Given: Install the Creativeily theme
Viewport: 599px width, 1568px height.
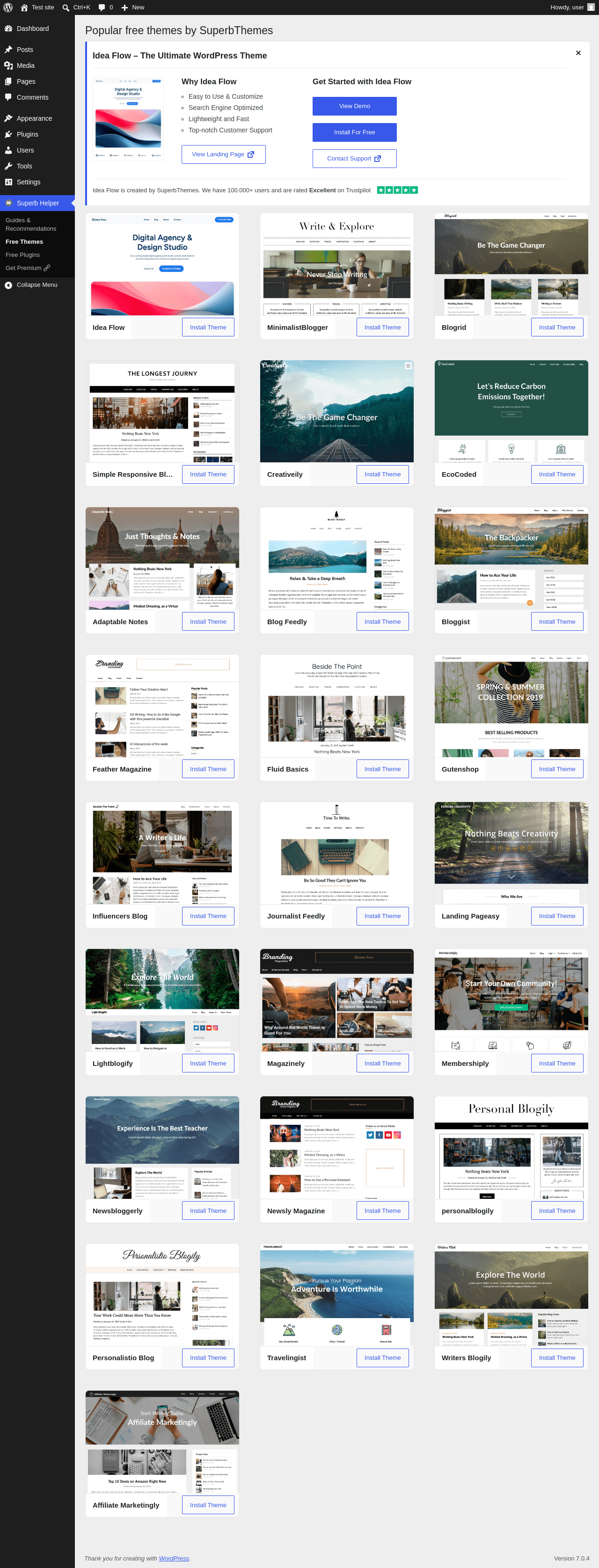Looking at the screenshot, I should [x=382, y=474].
